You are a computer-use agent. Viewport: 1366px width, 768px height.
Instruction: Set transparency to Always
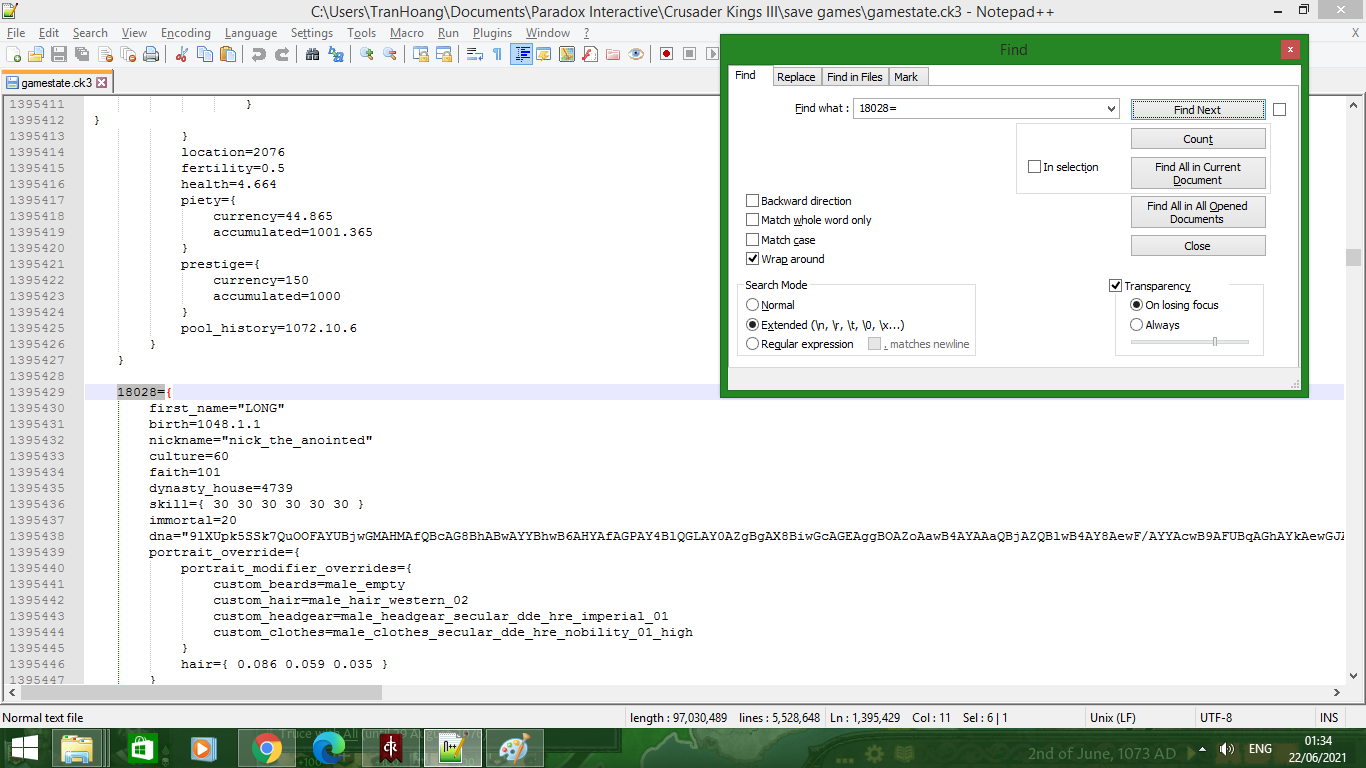pos(1136,325)
